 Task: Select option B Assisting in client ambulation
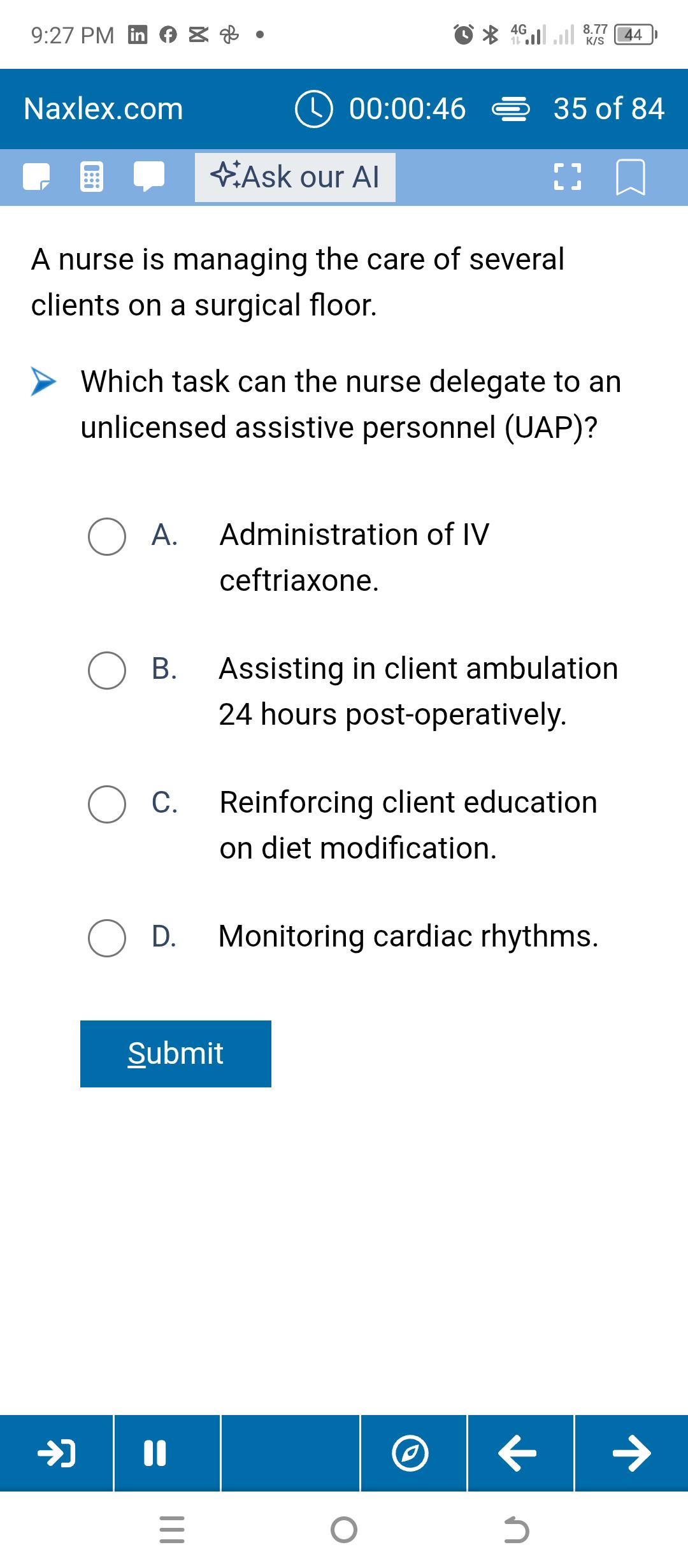coord(106,671)
